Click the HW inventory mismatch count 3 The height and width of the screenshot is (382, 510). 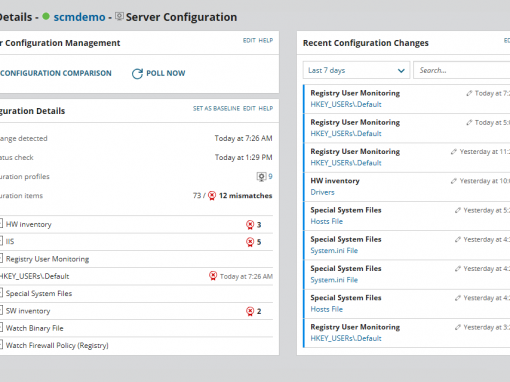(259, 225)
